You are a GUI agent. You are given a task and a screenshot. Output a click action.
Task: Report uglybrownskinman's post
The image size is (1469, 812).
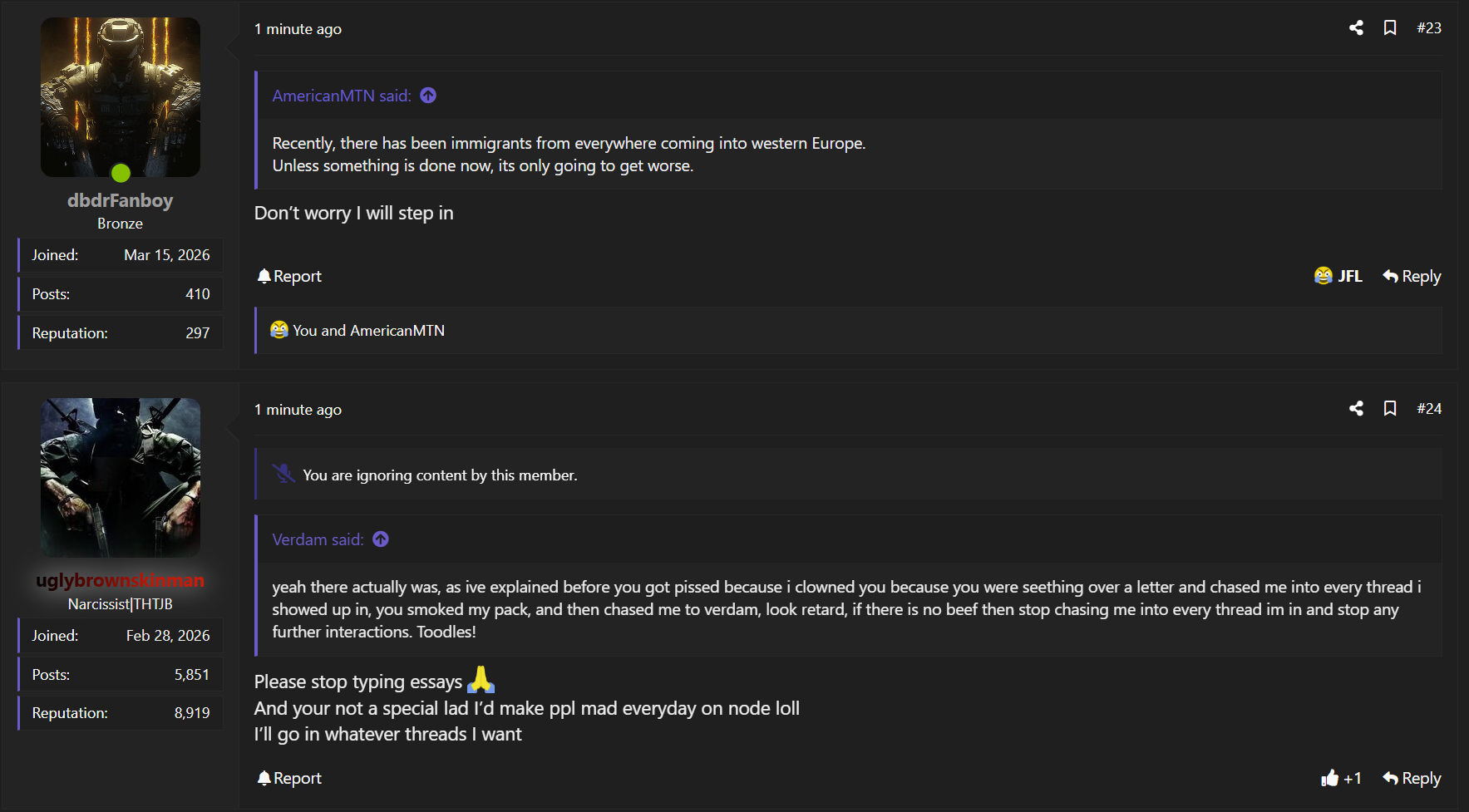click(289, 778)
